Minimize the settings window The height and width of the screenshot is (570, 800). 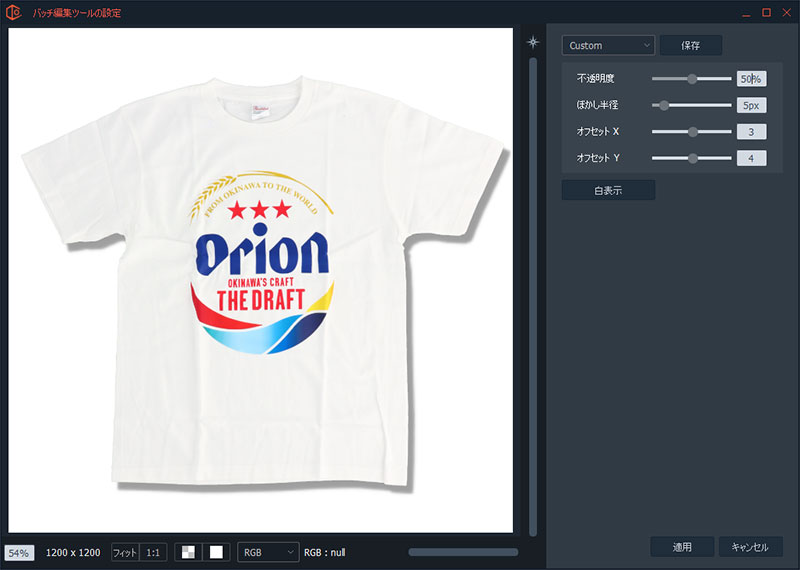coord(745,12)
